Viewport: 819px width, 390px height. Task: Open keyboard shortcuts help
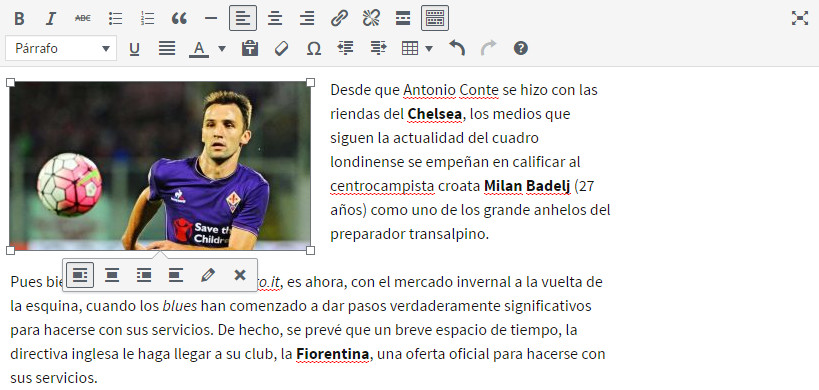point(521,49)
